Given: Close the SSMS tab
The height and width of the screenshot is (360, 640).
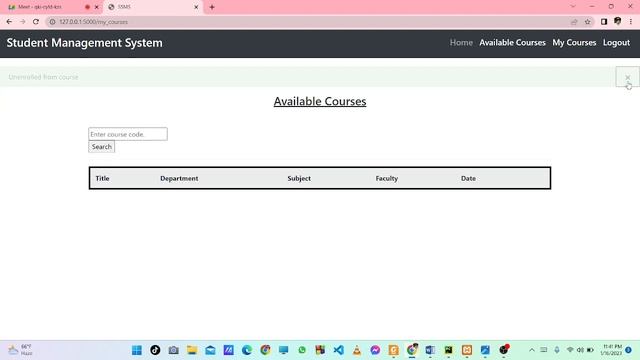Looking at the screenshot, I should pos(196,7).
